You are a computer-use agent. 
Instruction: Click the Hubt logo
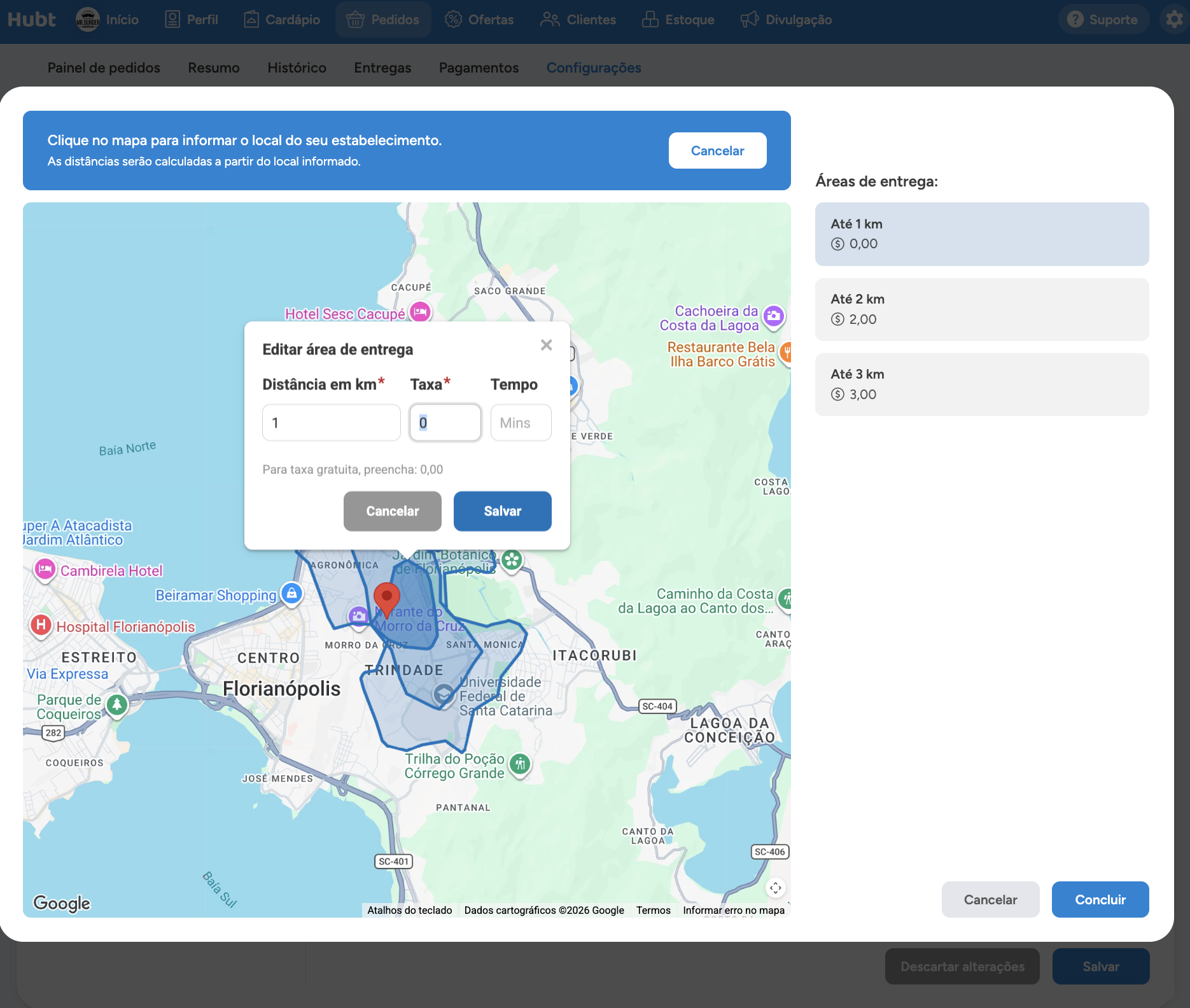32,20
